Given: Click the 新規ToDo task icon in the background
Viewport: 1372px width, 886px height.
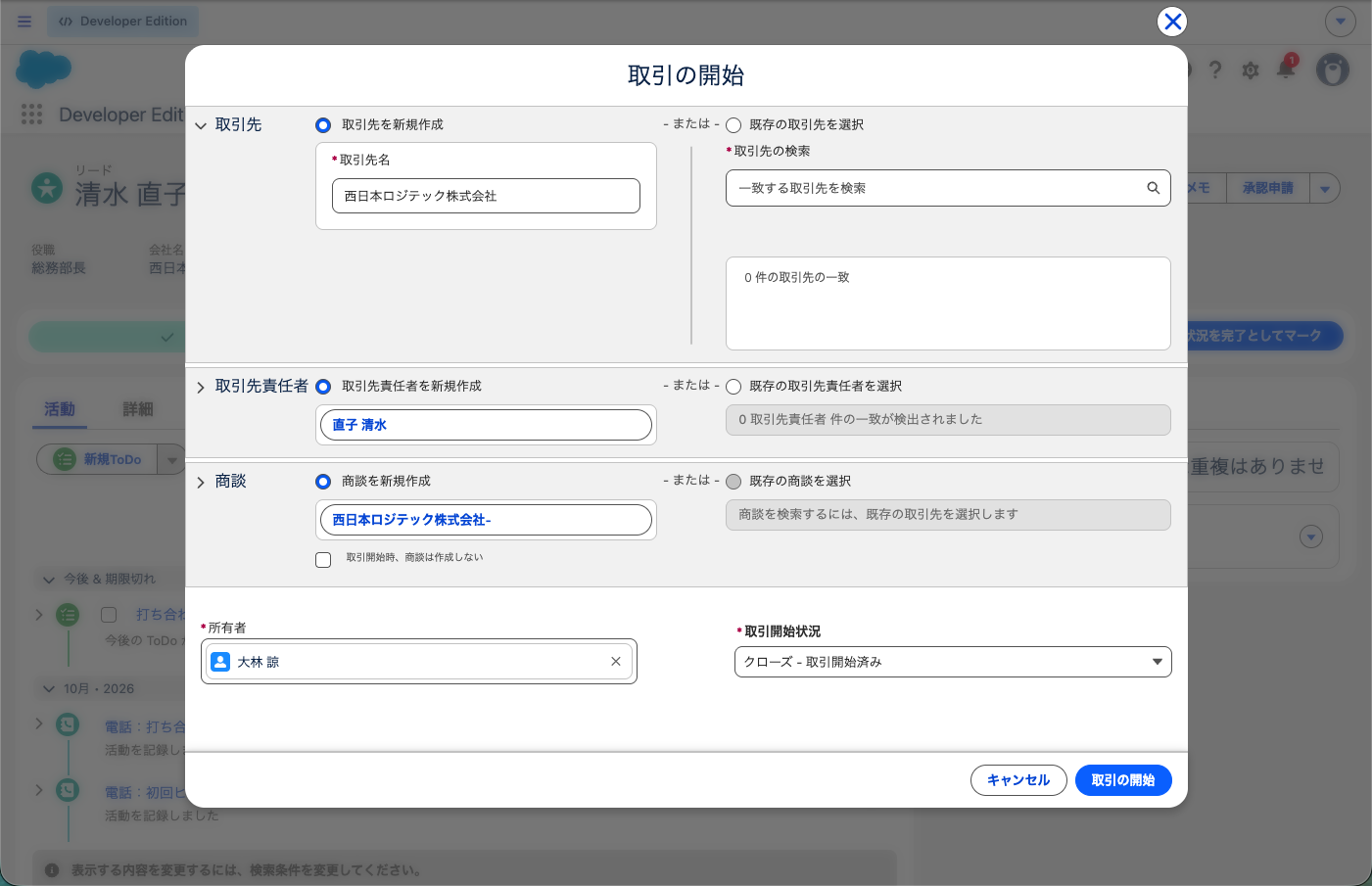Looking at the screenshot, I should point(65,459).
